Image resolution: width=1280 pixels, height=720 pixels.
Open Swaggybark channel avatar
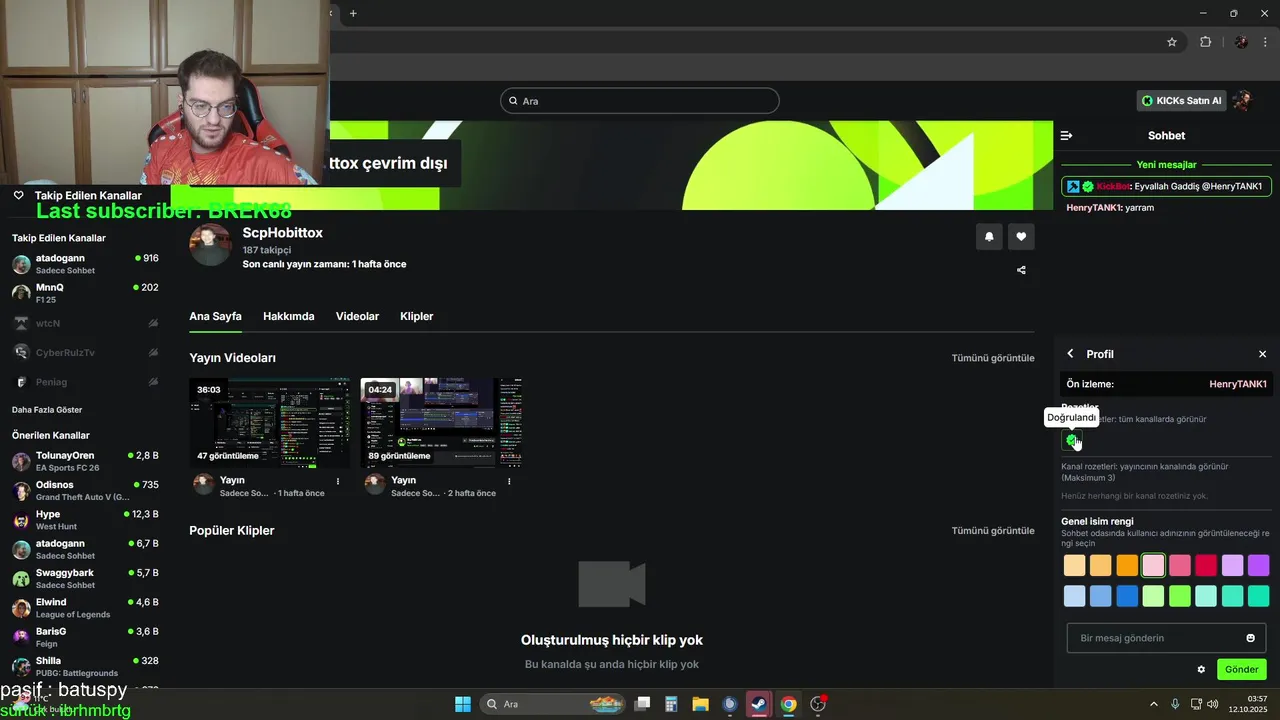point(21,579)
